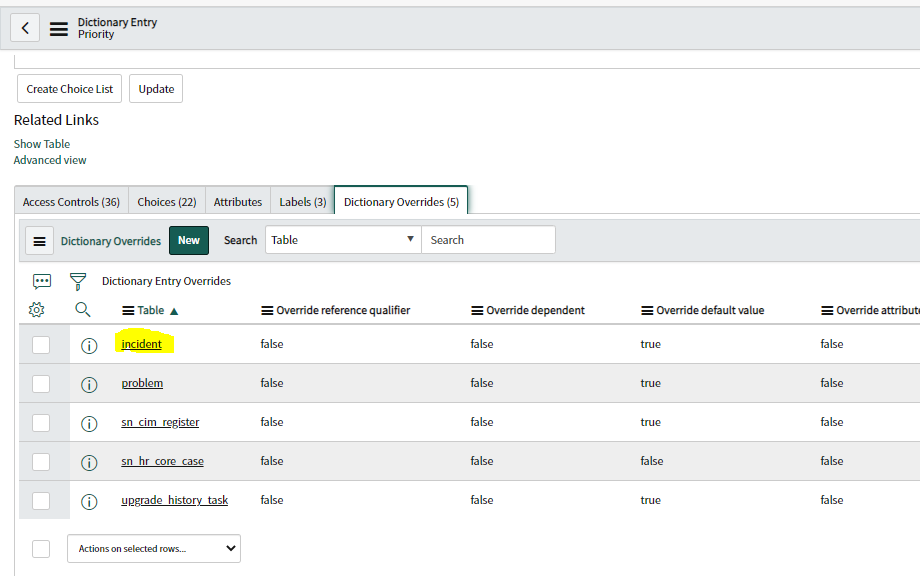Tick the upgrade_history_task row checkbox
Image resolution: width=920 pixels, height=576 pixels.
tap(41, 501)
